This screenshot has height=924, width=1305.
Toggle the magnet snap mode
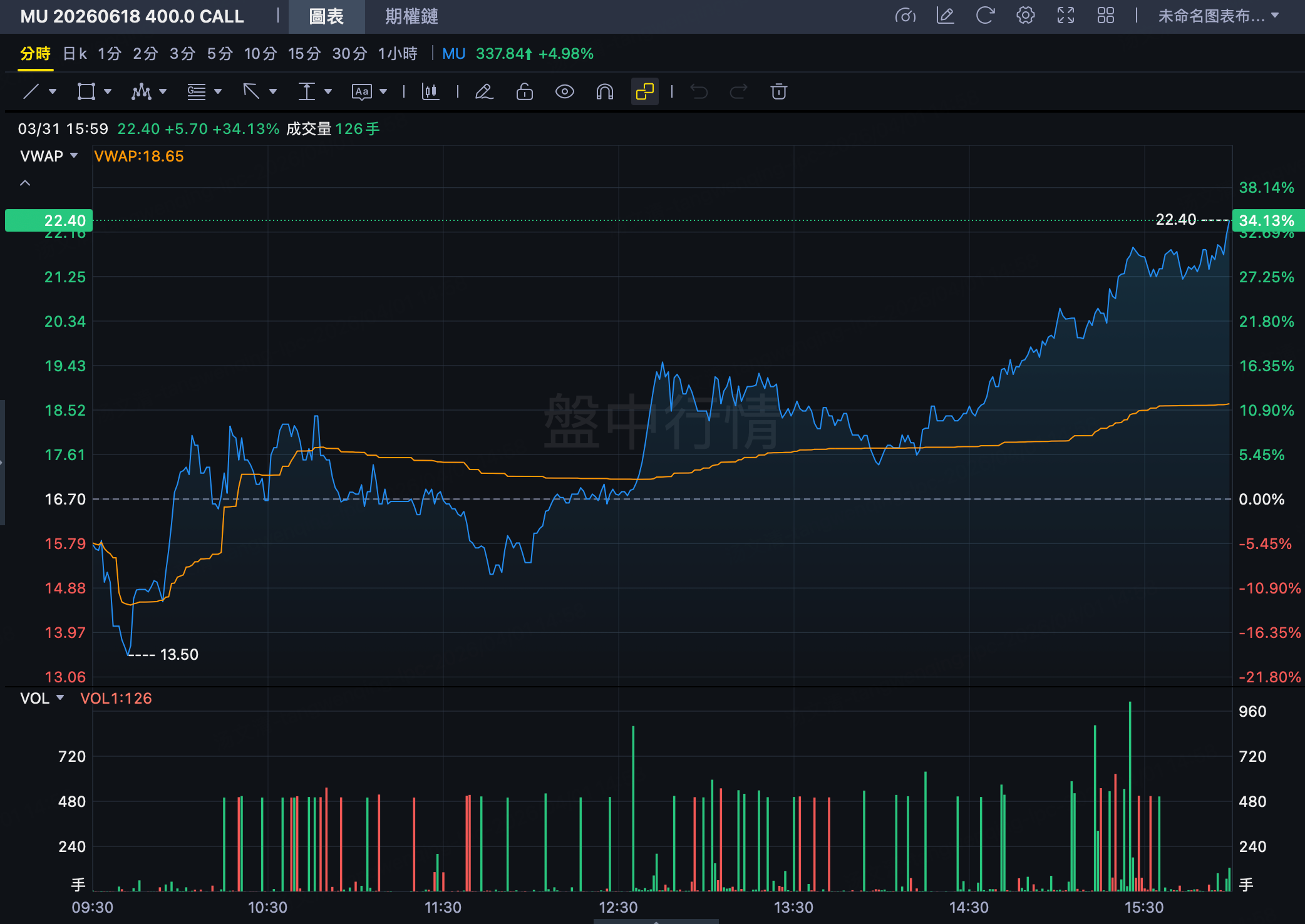tap(604, 92)
